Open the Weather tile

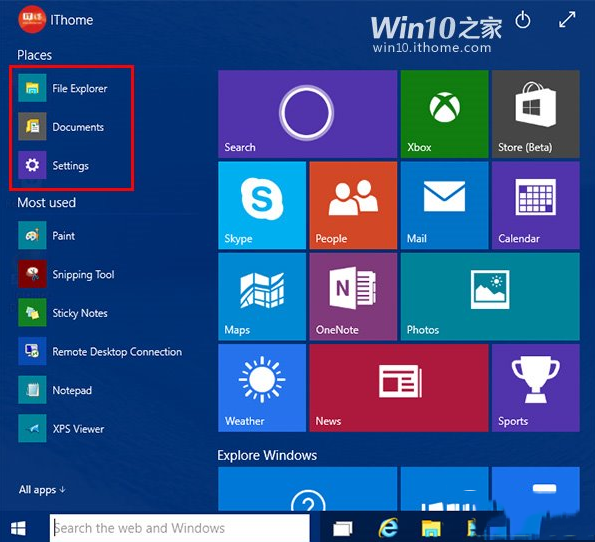pyautogui.click(x=262, y=388)
